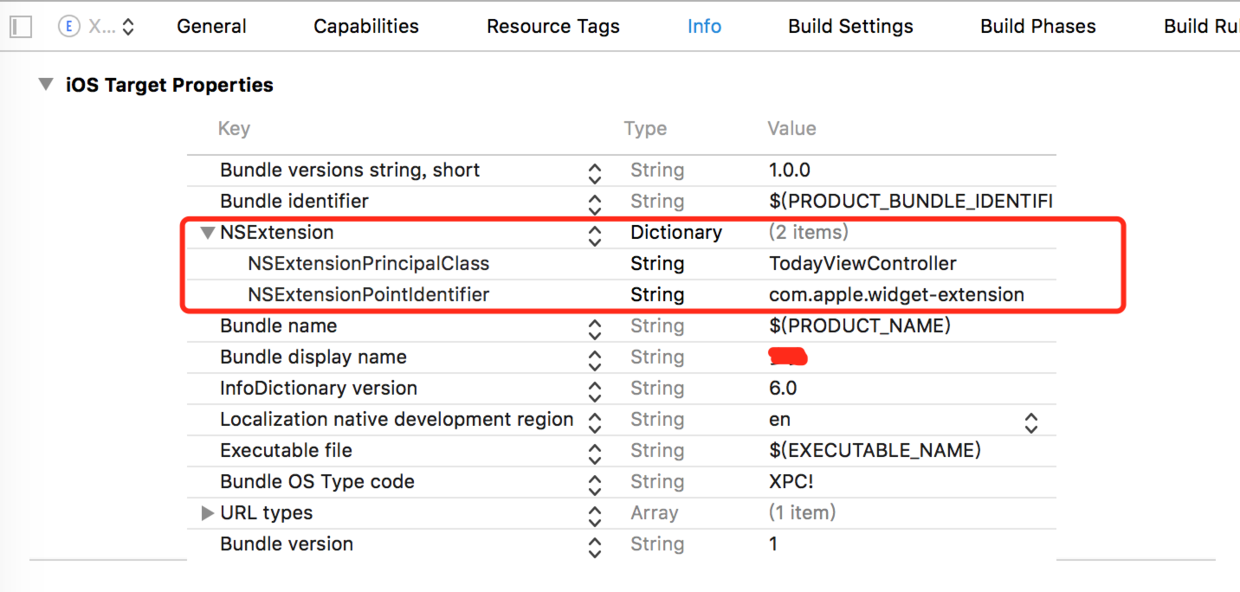Select the Resource Tags tab
This screenshot has height=592, width=1240.
(553, 27)
